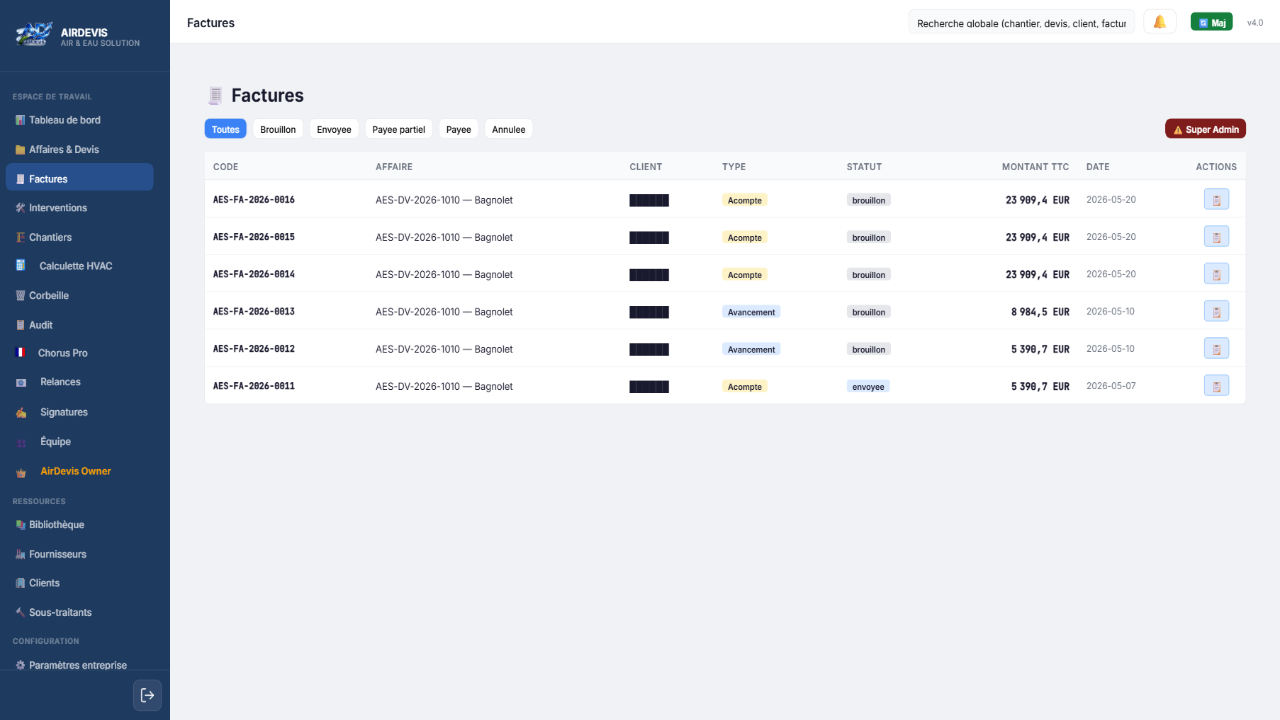
Task: Open action icon for invoice AES-FA-2026-0013
Action: (x=1216, y=311)
